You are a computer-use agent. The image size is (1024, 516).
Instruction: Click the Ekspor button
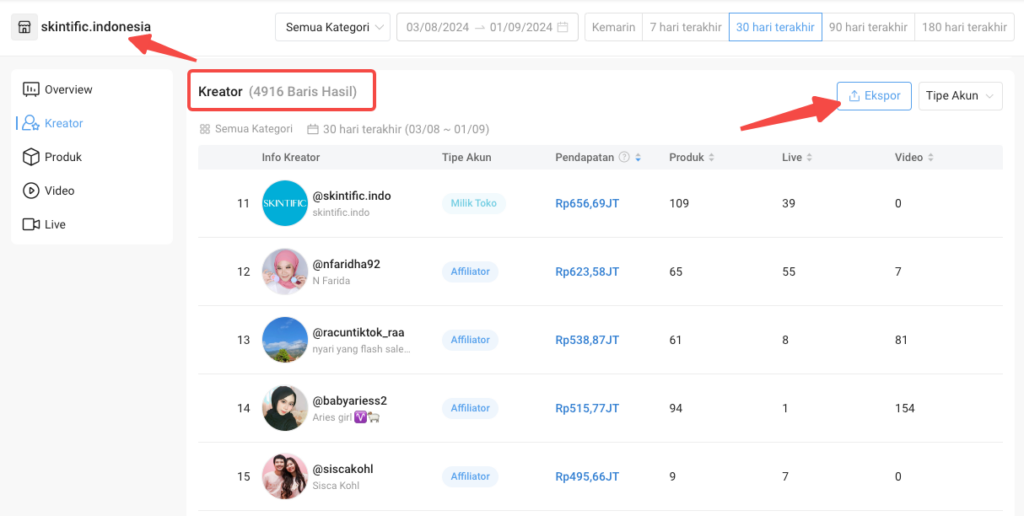(874, 96)
